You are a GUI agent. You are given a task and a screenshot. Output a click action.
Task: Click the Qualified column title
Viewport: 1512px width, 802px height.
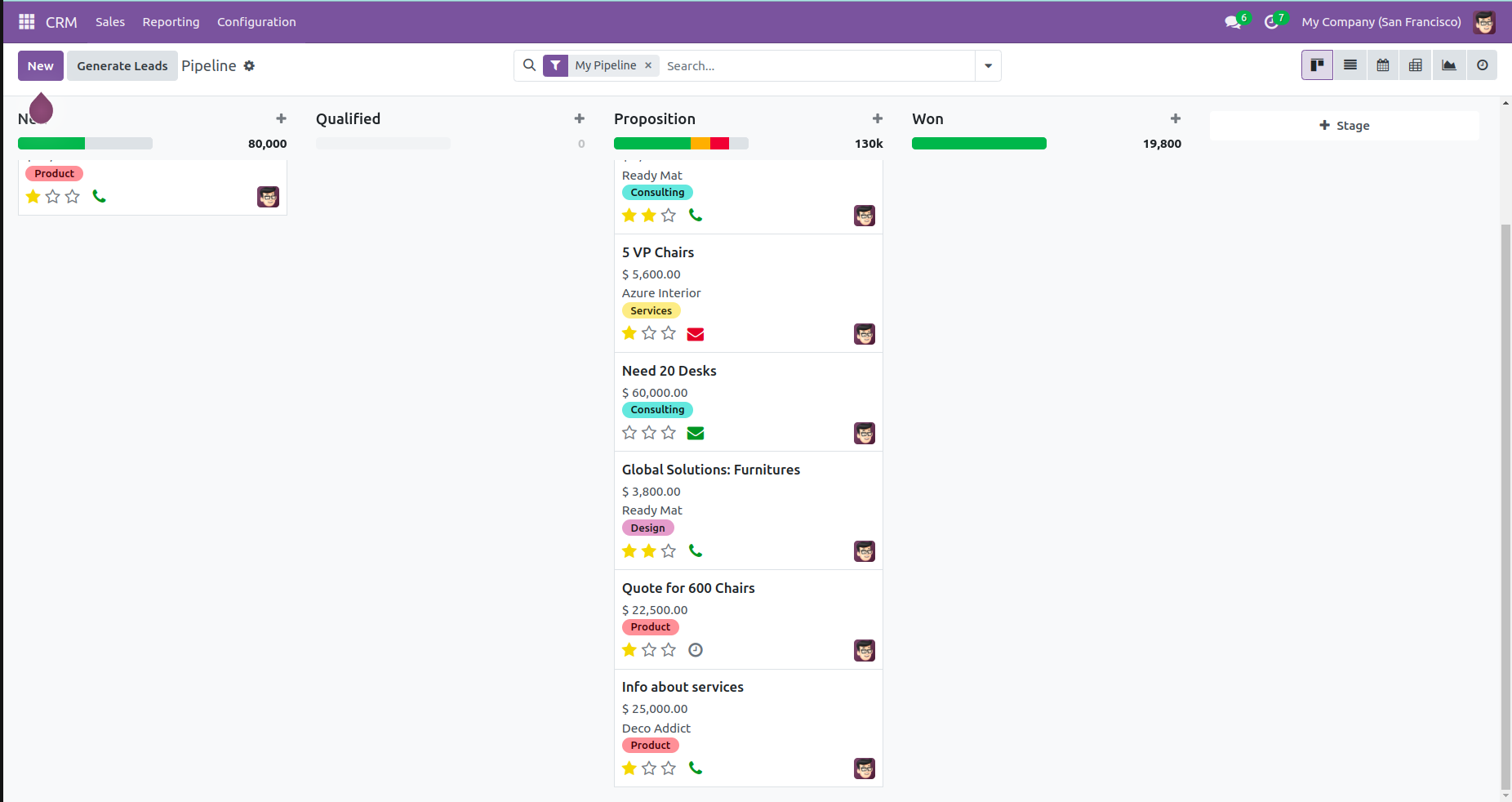tap(348, 118)
